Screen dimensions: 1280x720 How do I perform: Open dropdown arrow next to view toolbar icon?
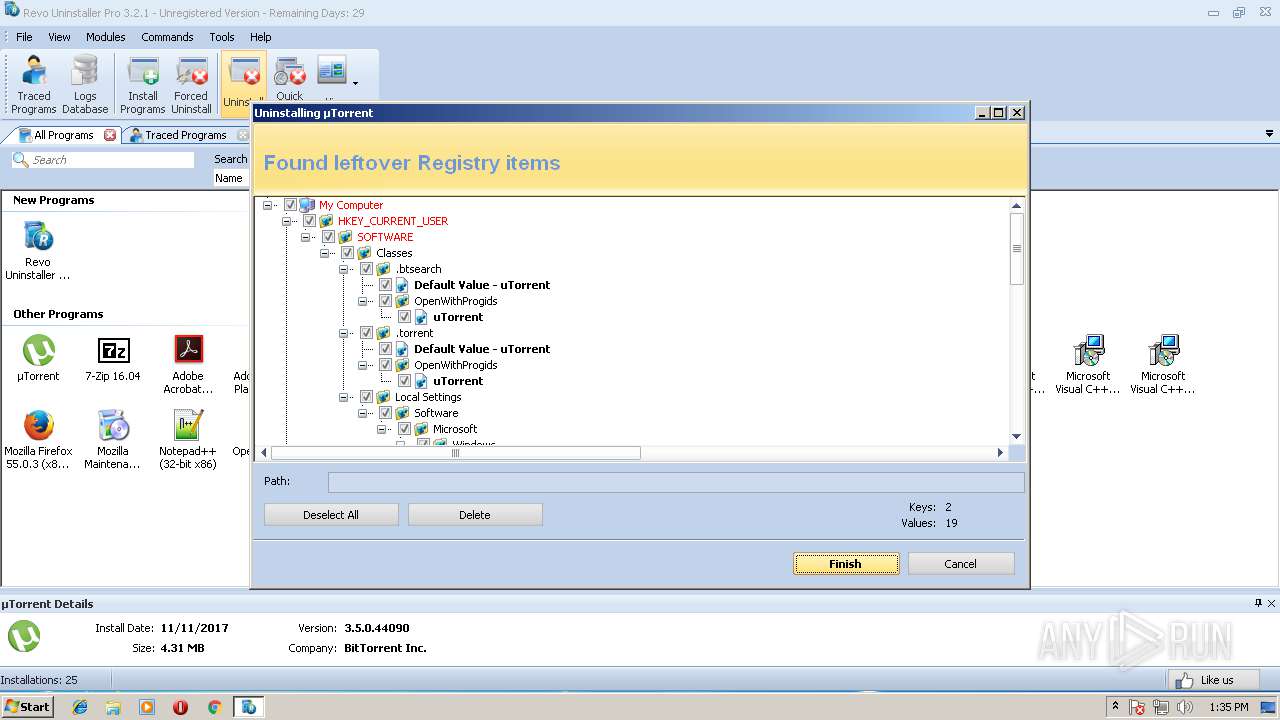[x=355, y=84]
